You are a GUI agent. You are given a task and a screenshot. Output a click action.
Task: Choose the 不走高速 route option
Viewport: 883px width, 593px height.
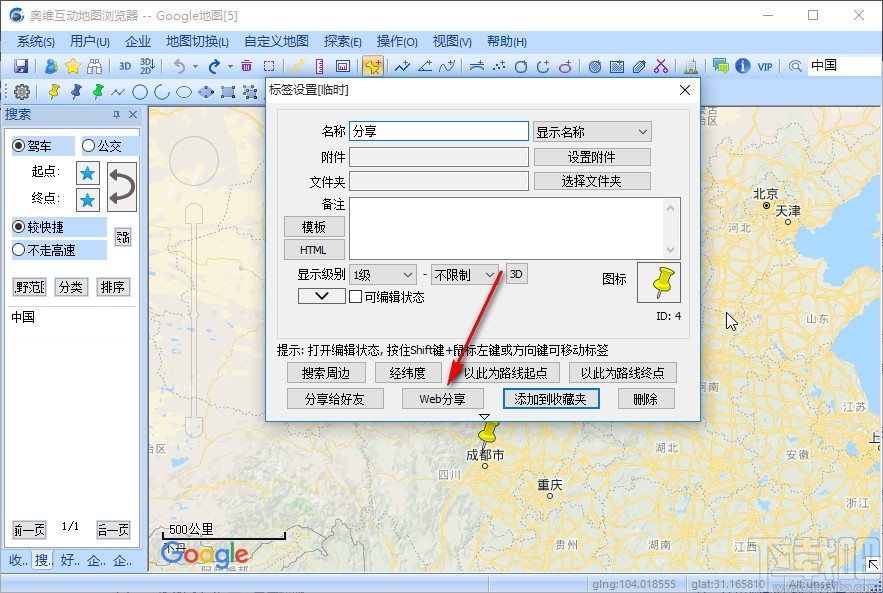click(x=19, y=250)
